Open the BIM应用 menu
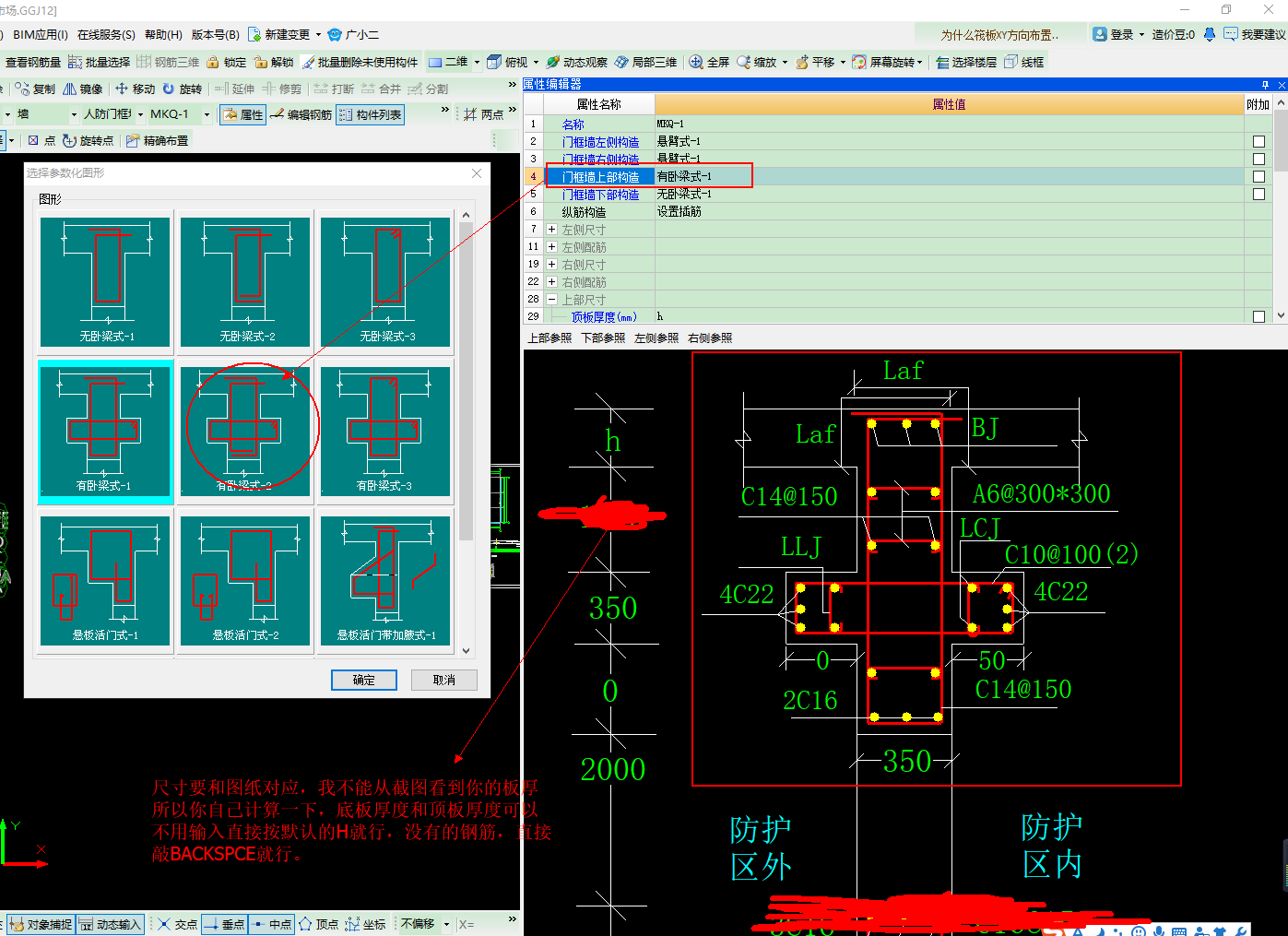The width and height of the screenshot is (1288, 936). point(41,34)
